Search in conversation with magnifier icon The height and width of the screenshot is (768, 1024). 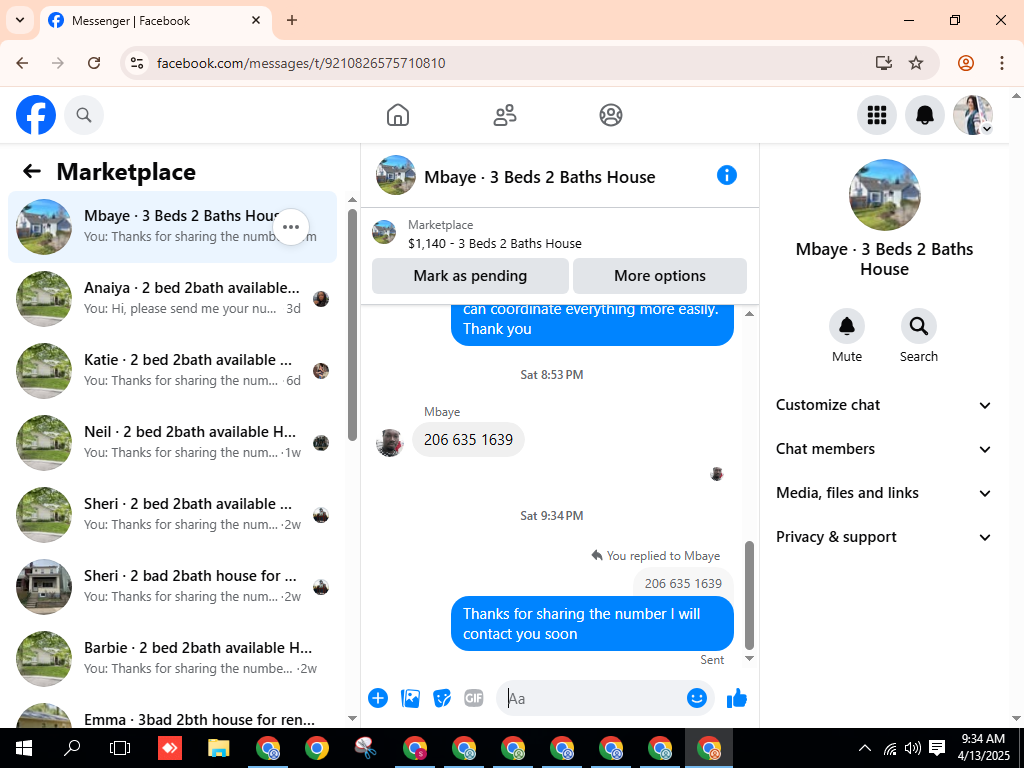click(x=919, y=326)
